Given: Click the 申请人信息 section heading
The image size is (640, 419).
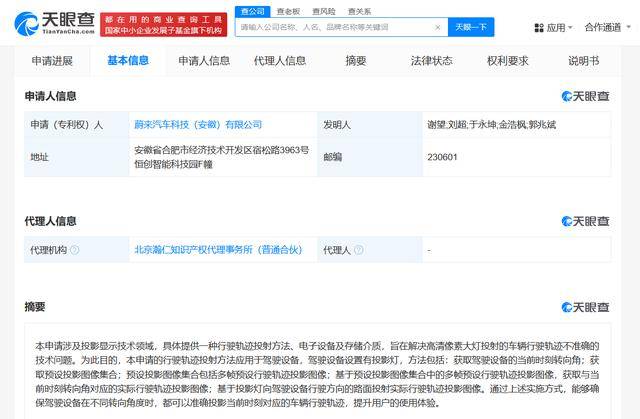Looking at the screenshot, I should [x=50, y=96].
